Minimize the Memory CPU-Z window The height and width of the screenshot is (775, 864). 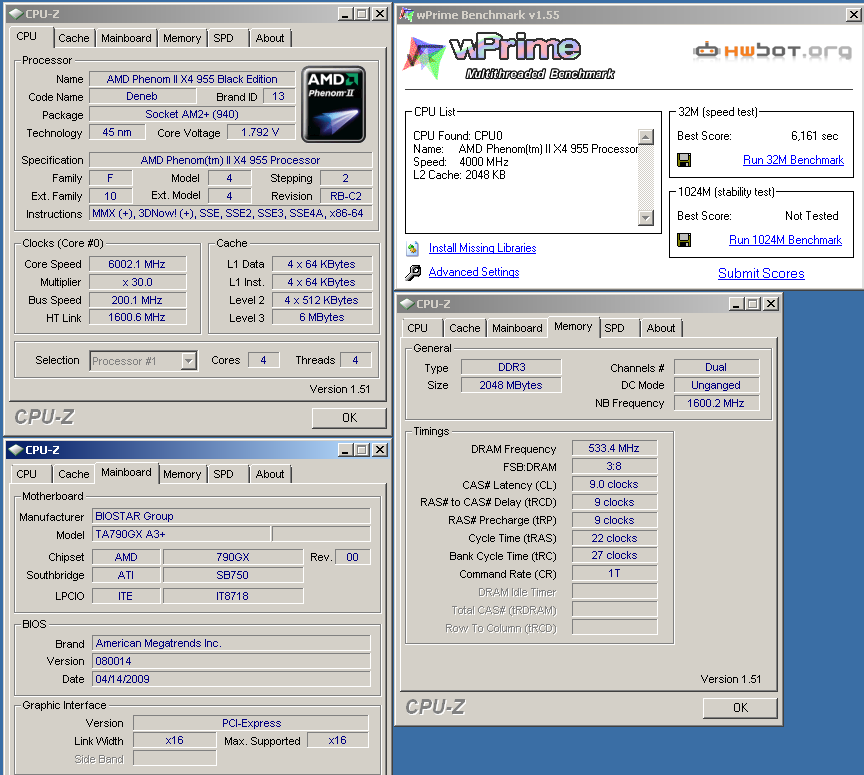click(736, 304)
